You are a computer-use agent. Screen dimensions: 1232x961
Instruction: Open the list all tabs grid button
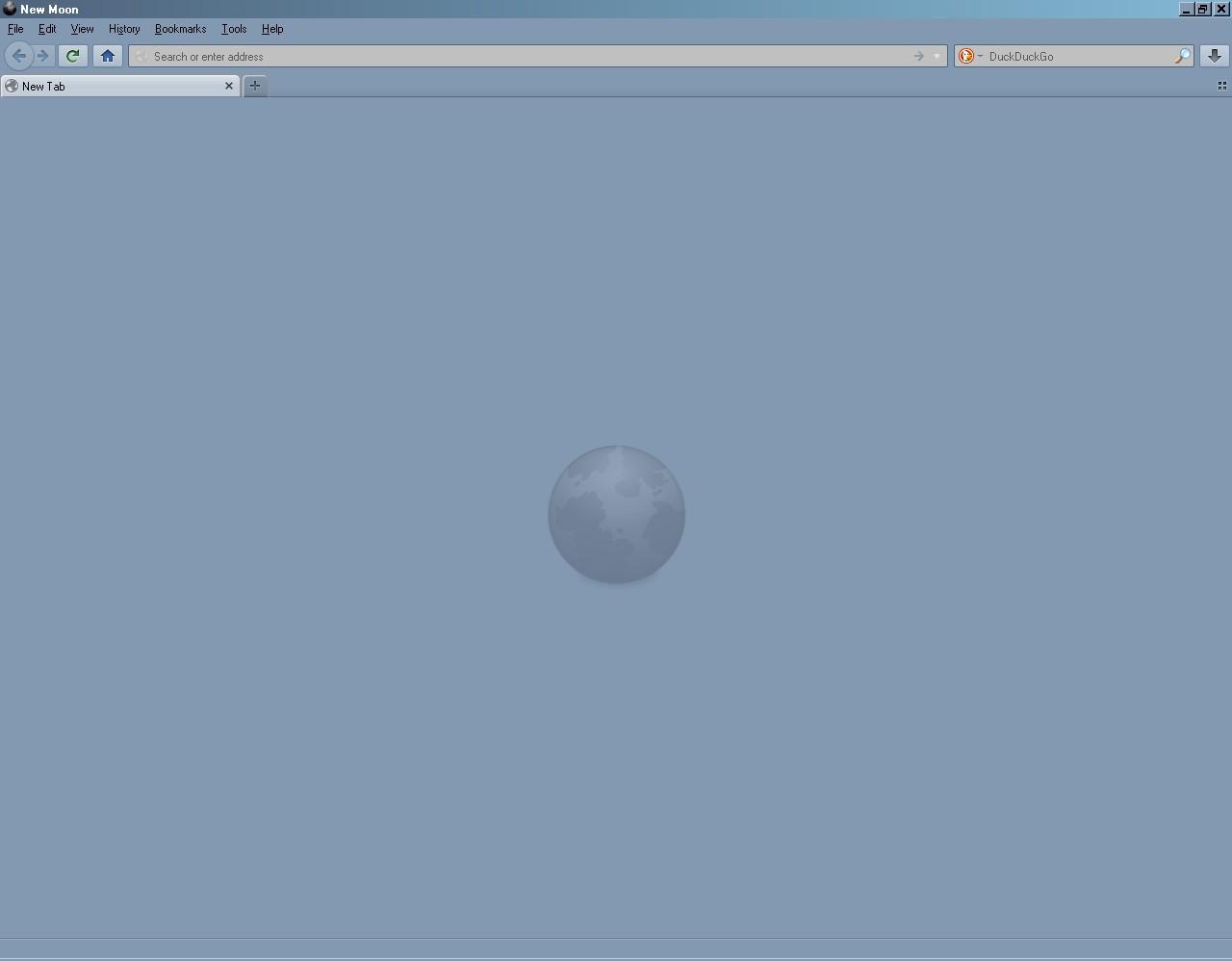click(1222, 86)
